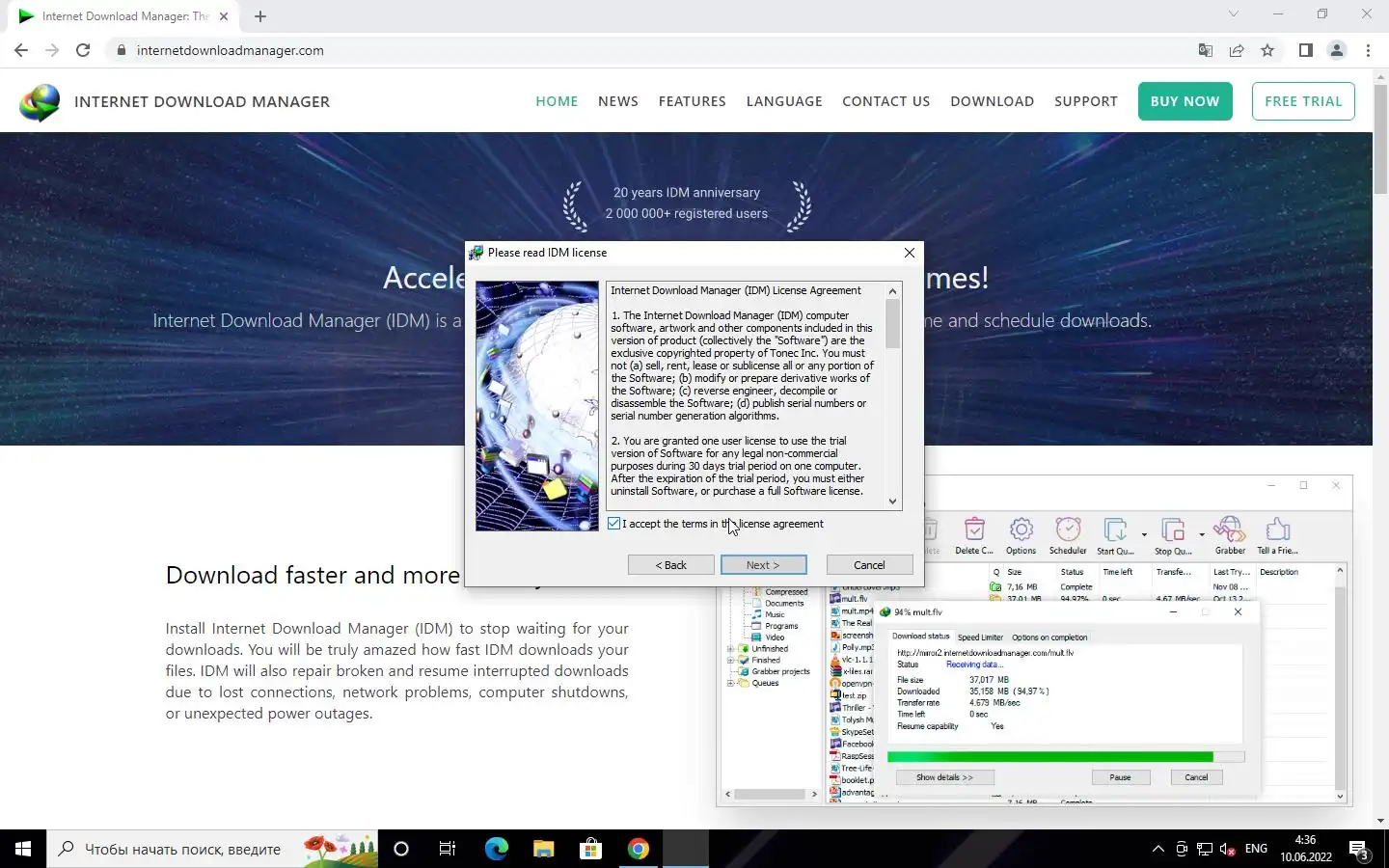This screenshot has width=1389, height=868.
Task: Open the Windows Start menu
Action: tap(23, 849)
